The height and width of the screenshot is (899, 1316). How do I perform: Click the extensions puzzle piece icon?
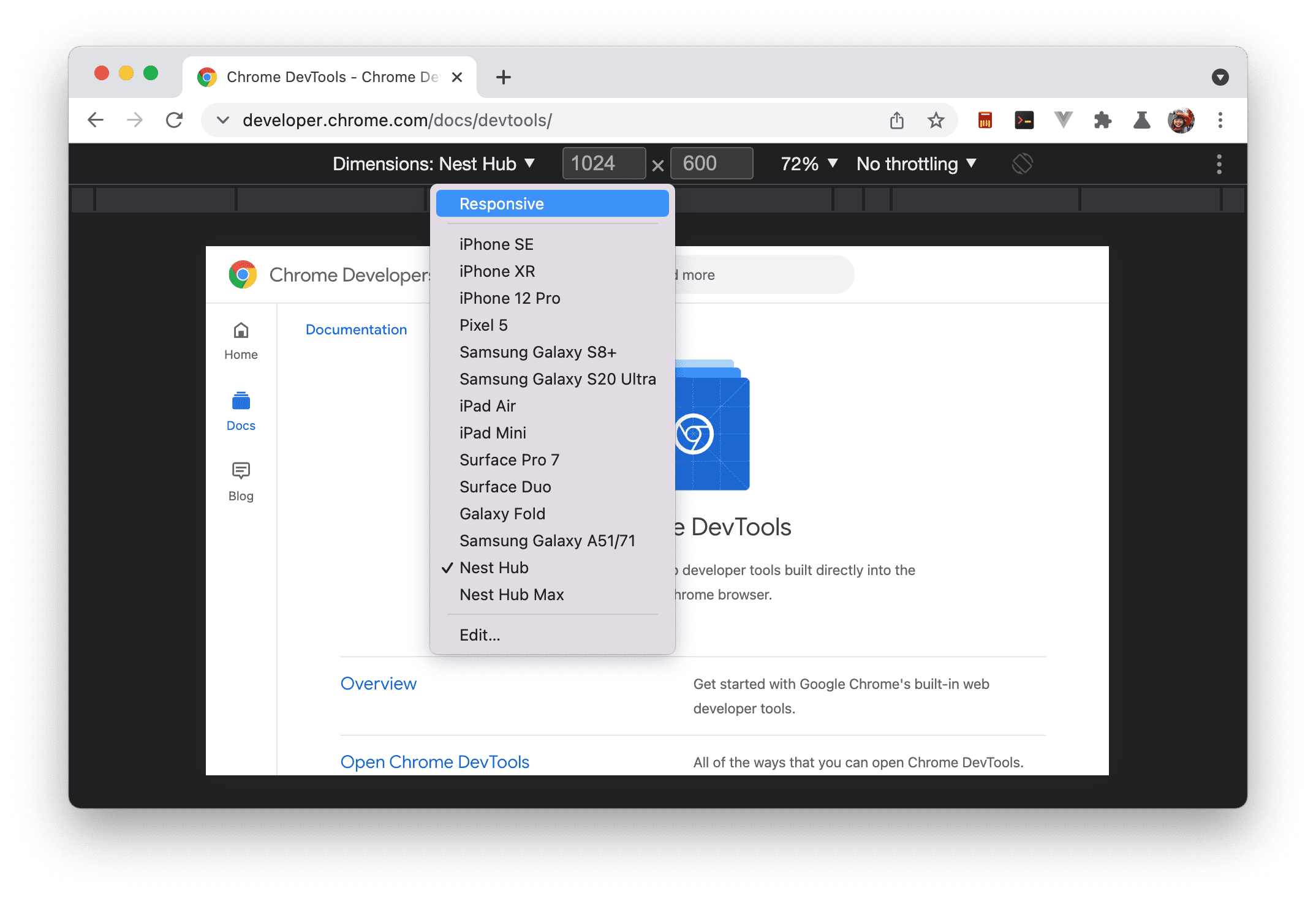coord(1100,120)
